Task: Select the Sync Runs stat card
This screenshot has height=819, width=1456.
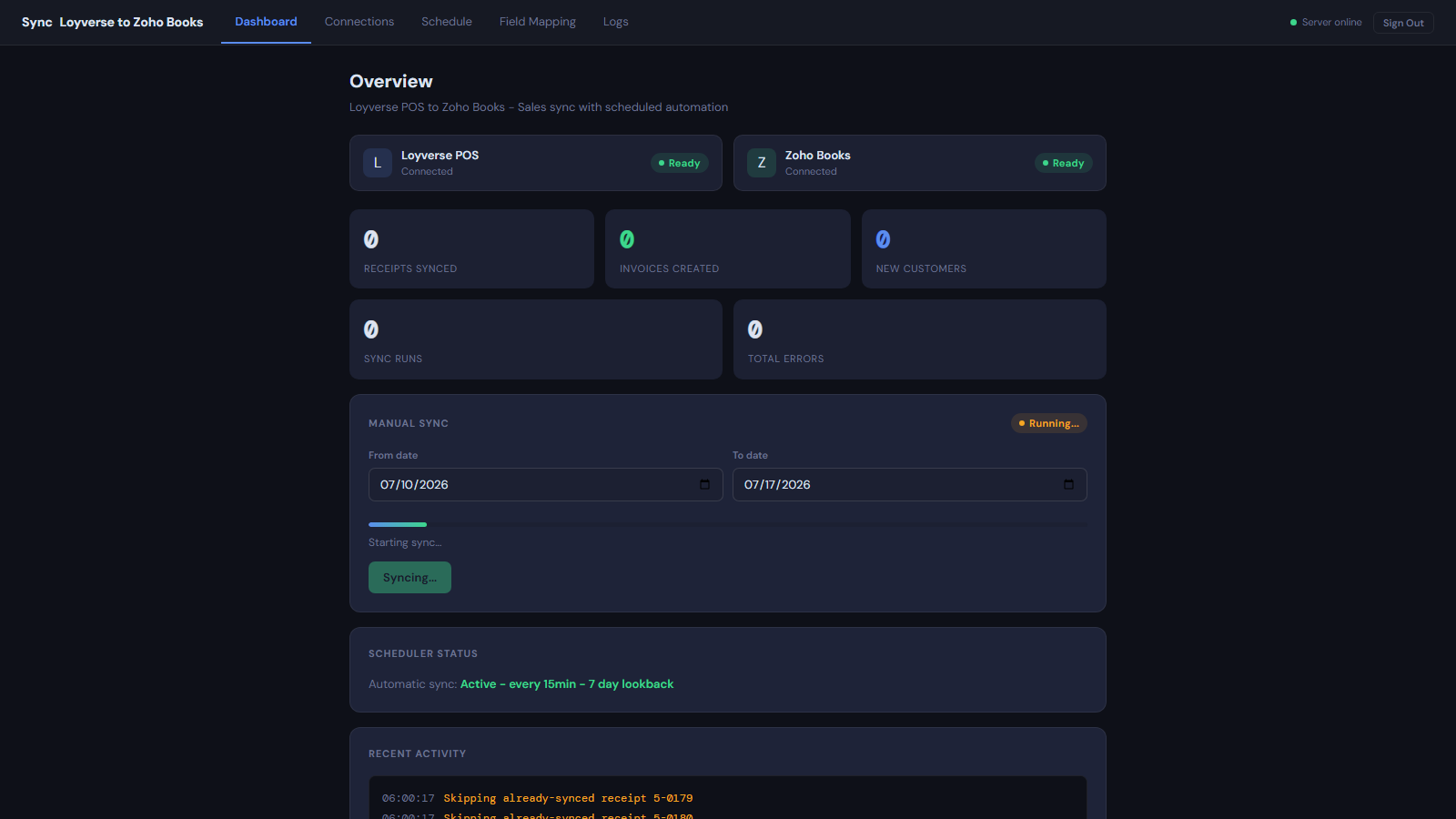Action: click(536, 339)
